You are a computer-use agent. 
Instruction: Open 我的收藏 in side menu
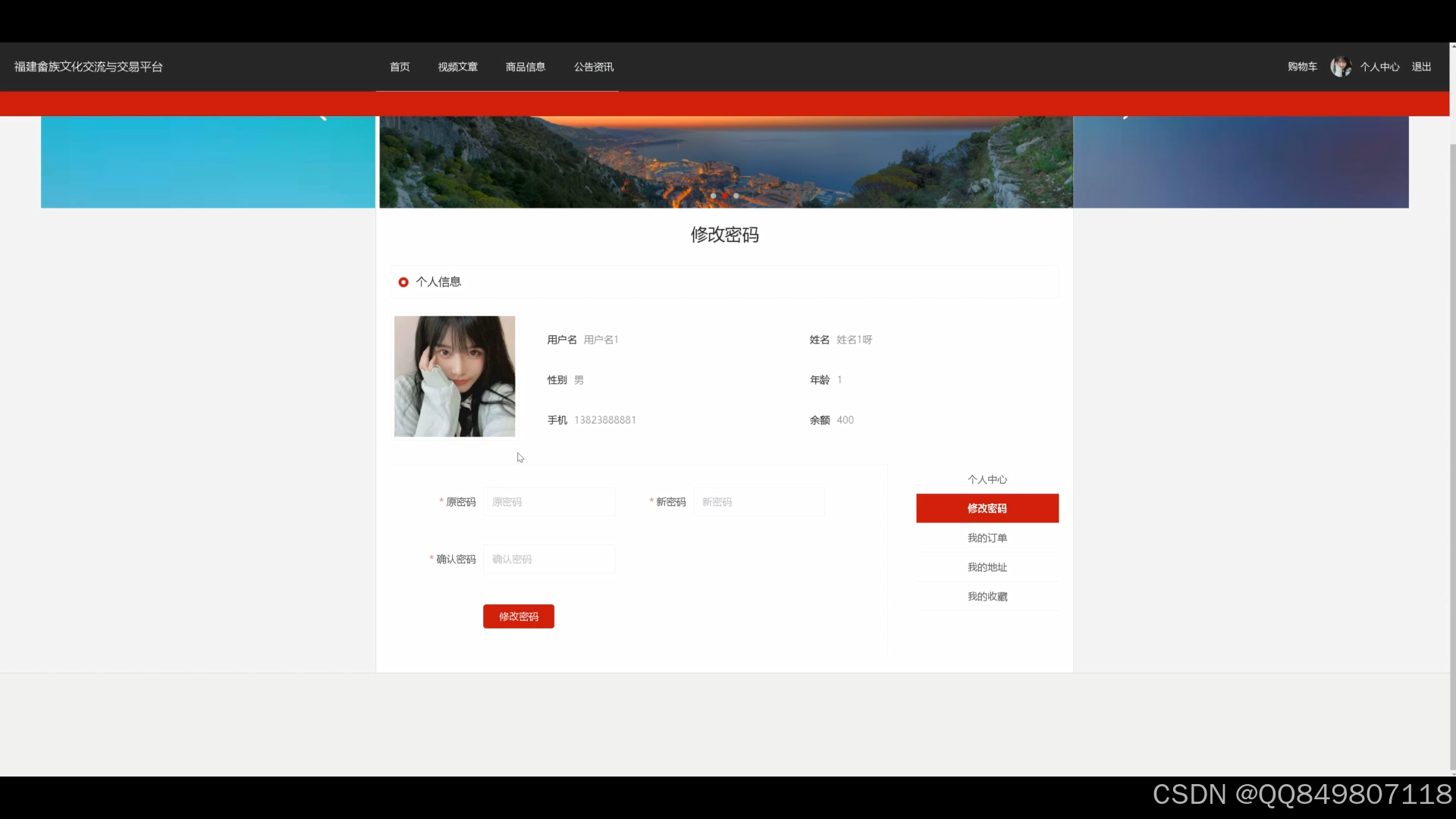987,597
